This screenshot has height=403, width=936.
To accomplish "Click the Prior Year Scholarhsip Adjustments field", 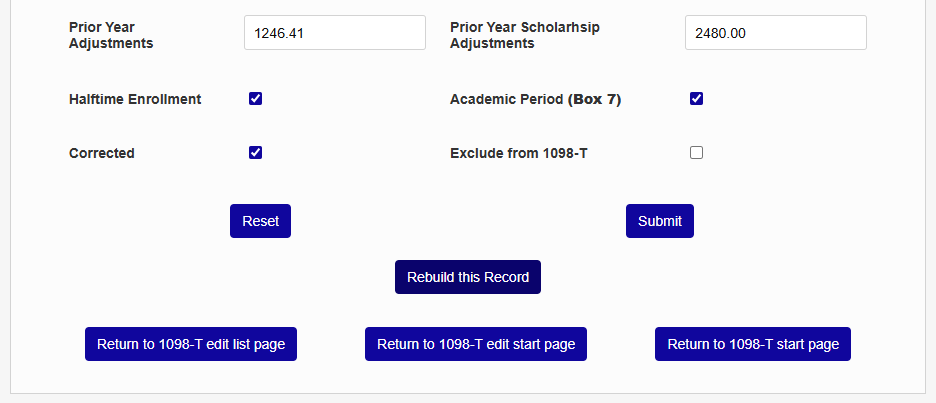I will [775, 33].
